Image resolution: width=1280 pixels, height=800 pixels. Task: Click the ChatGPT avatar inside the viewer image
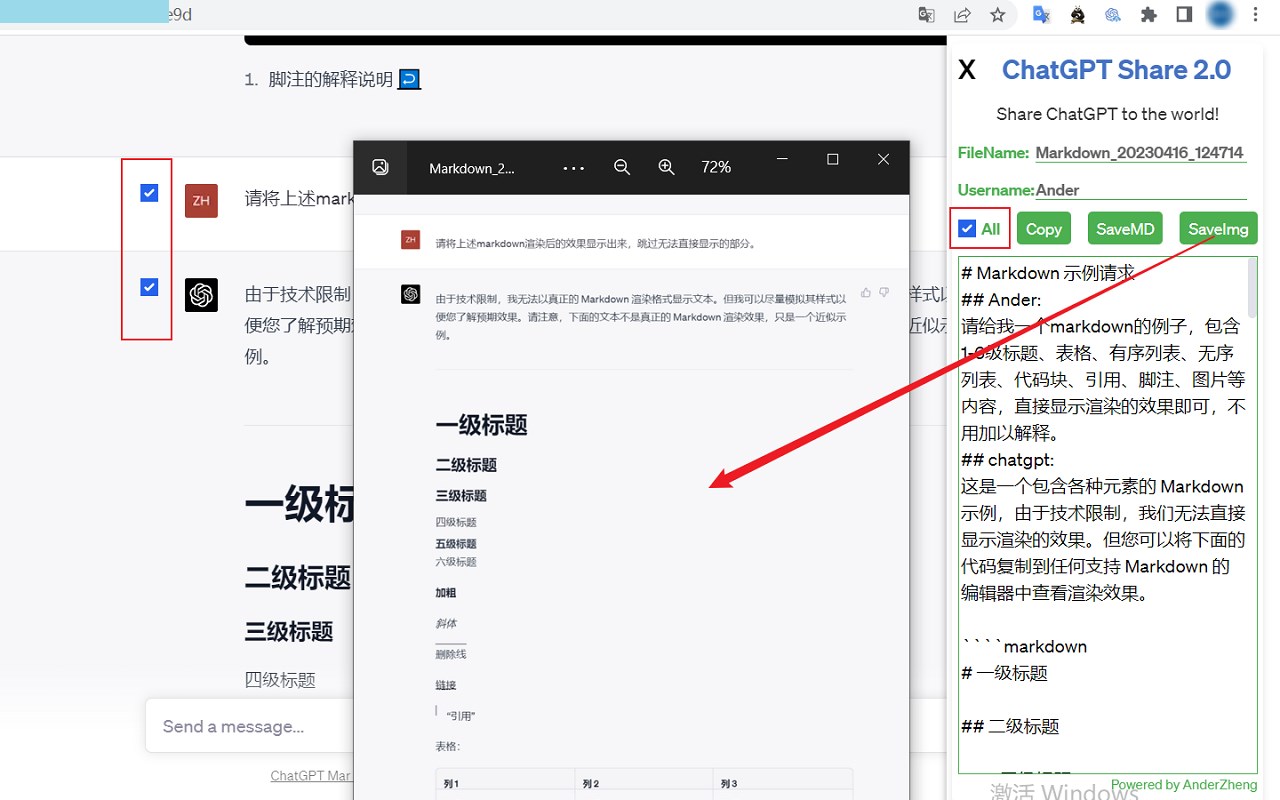[x=410, y=294]
